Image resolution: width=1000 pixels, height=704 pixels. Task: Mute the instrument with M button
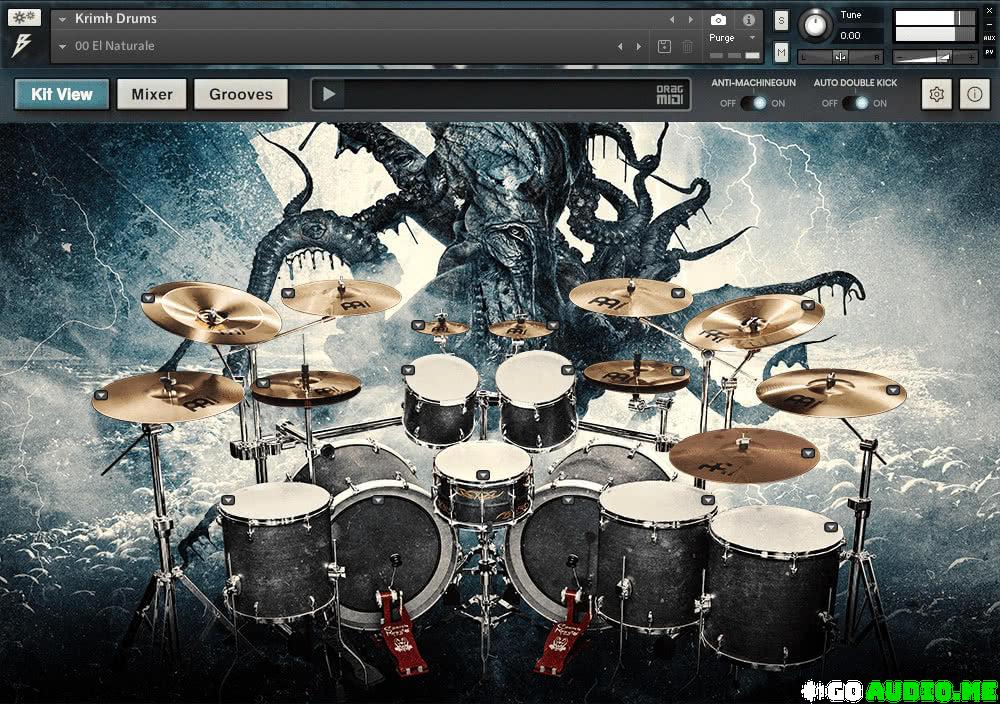click(x=781, y=52)
